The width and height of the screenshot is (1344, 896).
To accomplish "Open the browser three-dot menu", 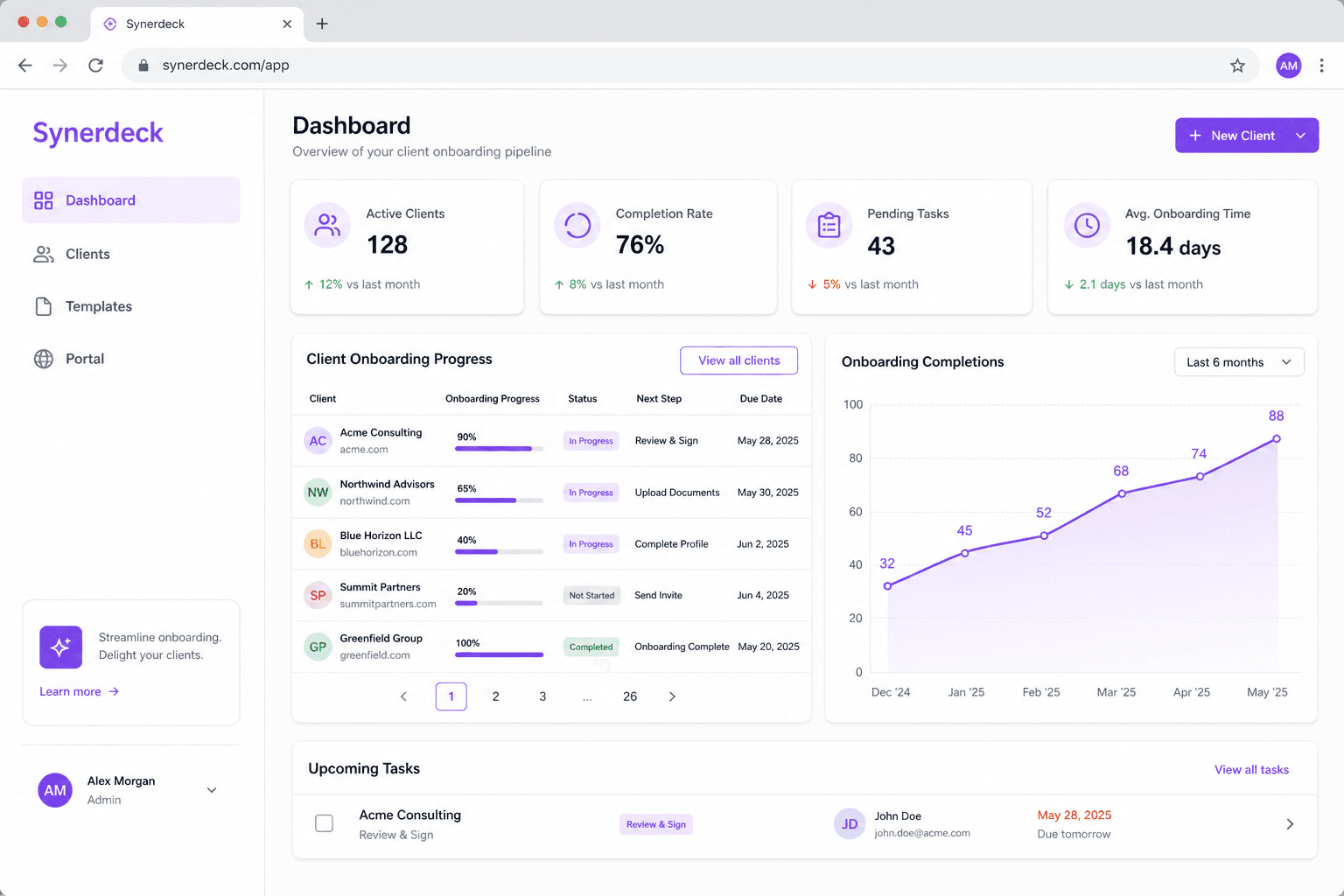I will (x=1322, y=66).
